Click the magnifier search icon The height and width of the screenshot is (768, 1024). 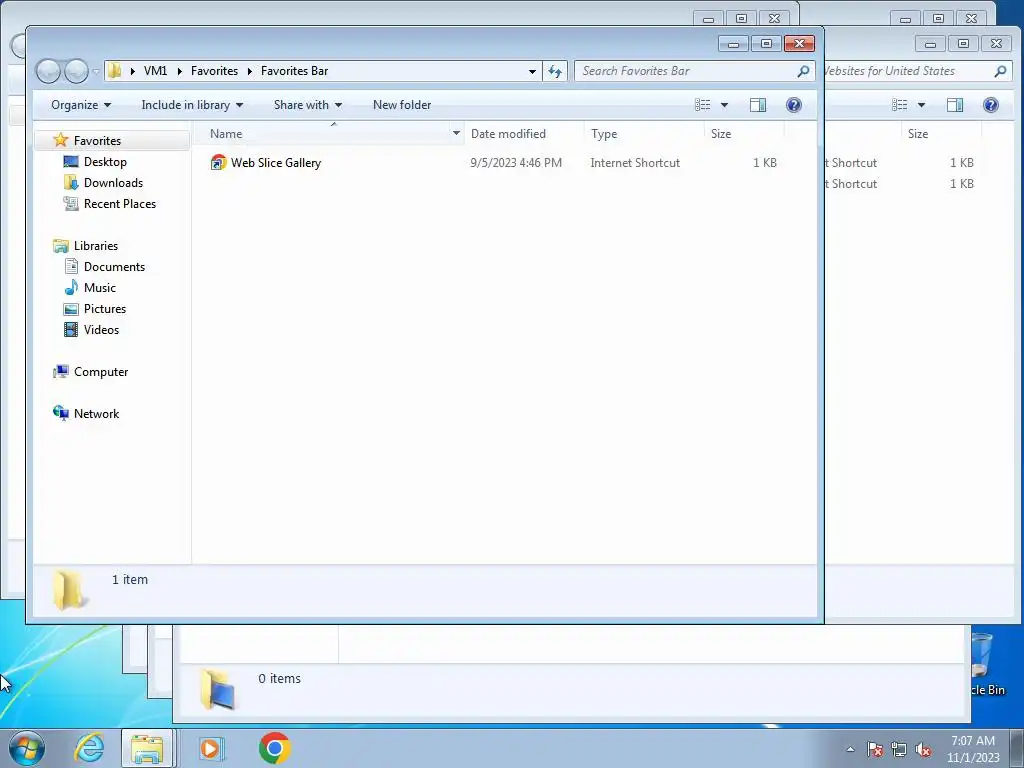(x=803, y=71)
